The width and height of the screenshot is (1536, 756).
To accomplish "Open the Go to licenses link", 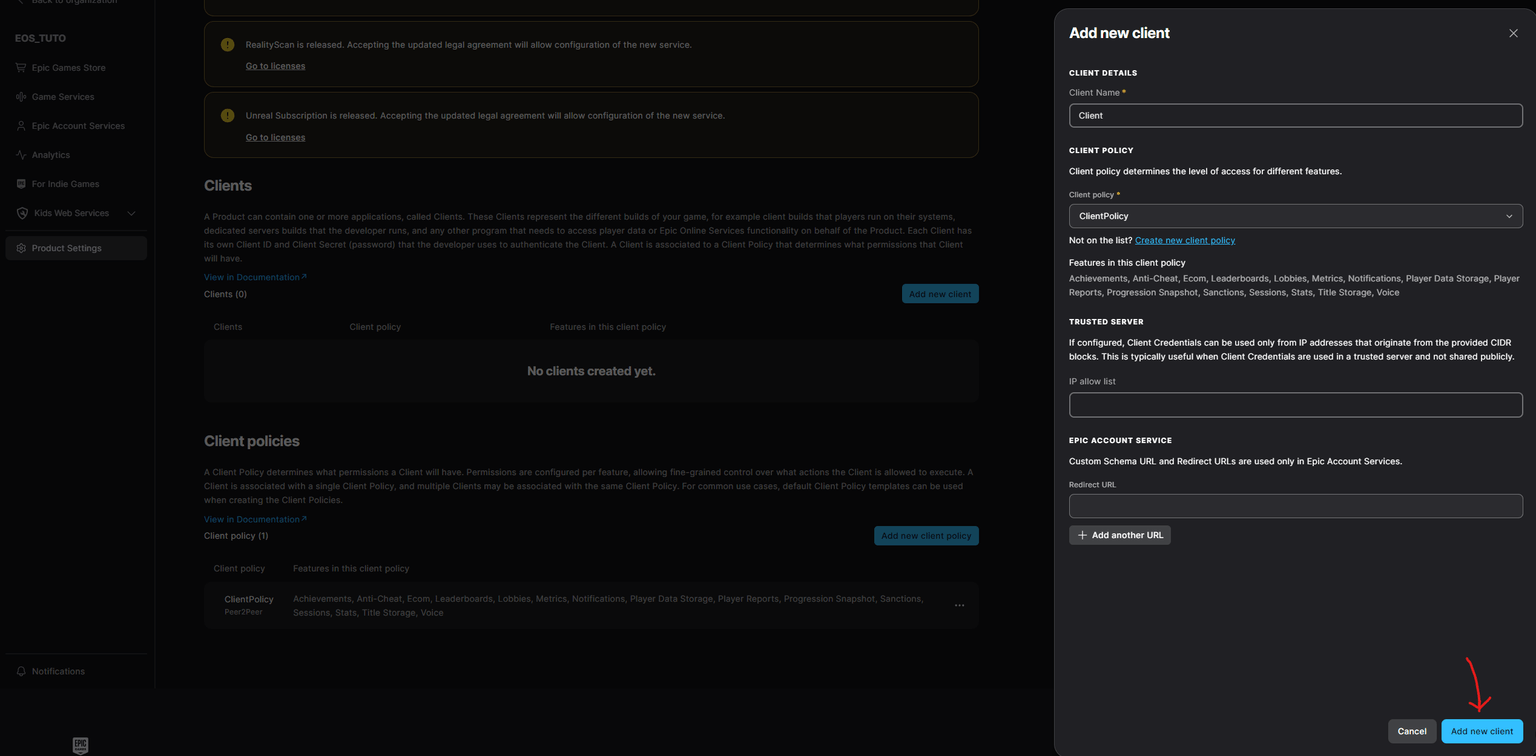I will point(275,65).
